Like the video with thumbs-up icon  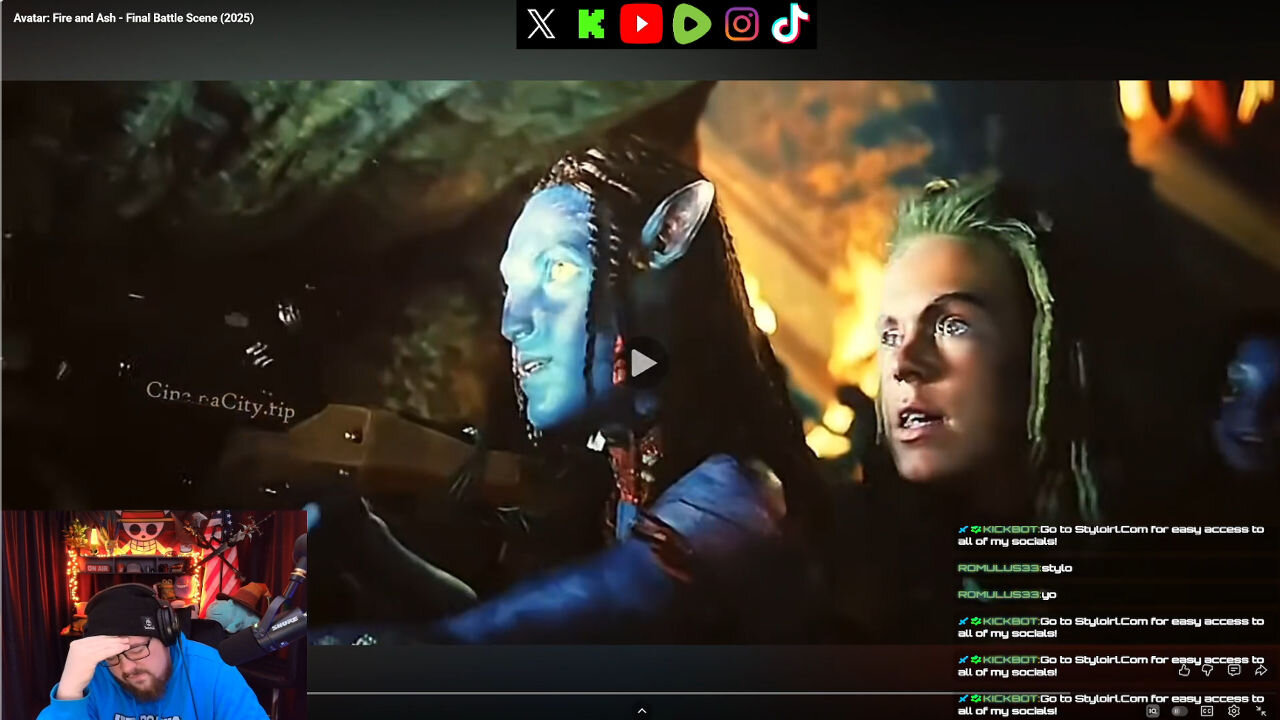1184,670
